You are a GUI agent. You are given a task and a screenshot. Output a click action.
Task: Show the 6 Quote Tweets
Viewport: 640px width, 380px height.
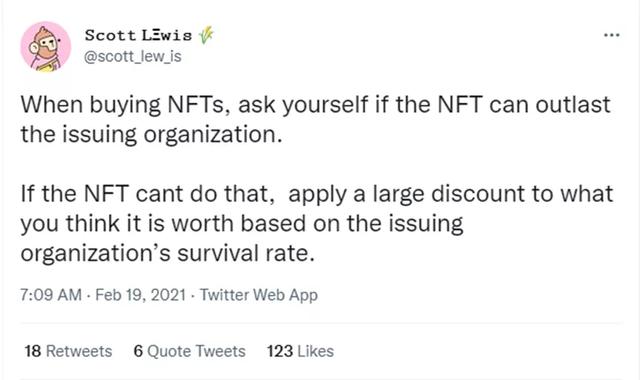[189, 351]
